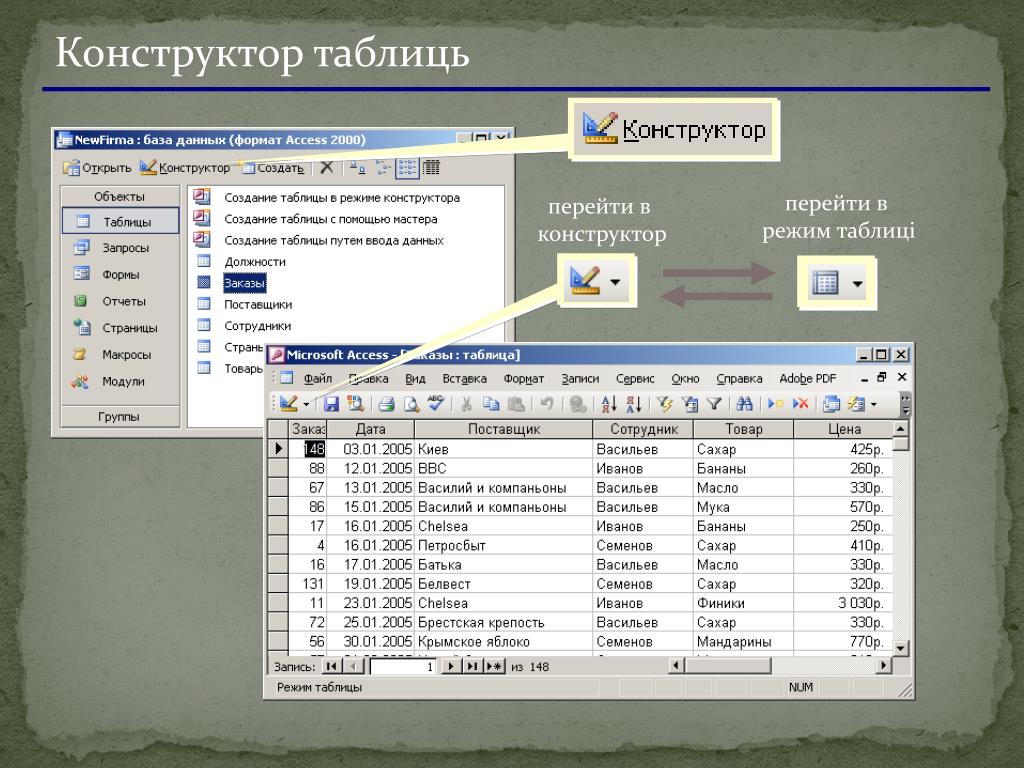Switch NewFirma window to large icons view
This screenshot has height=768, width=1024.
click(x=357, y=168)
